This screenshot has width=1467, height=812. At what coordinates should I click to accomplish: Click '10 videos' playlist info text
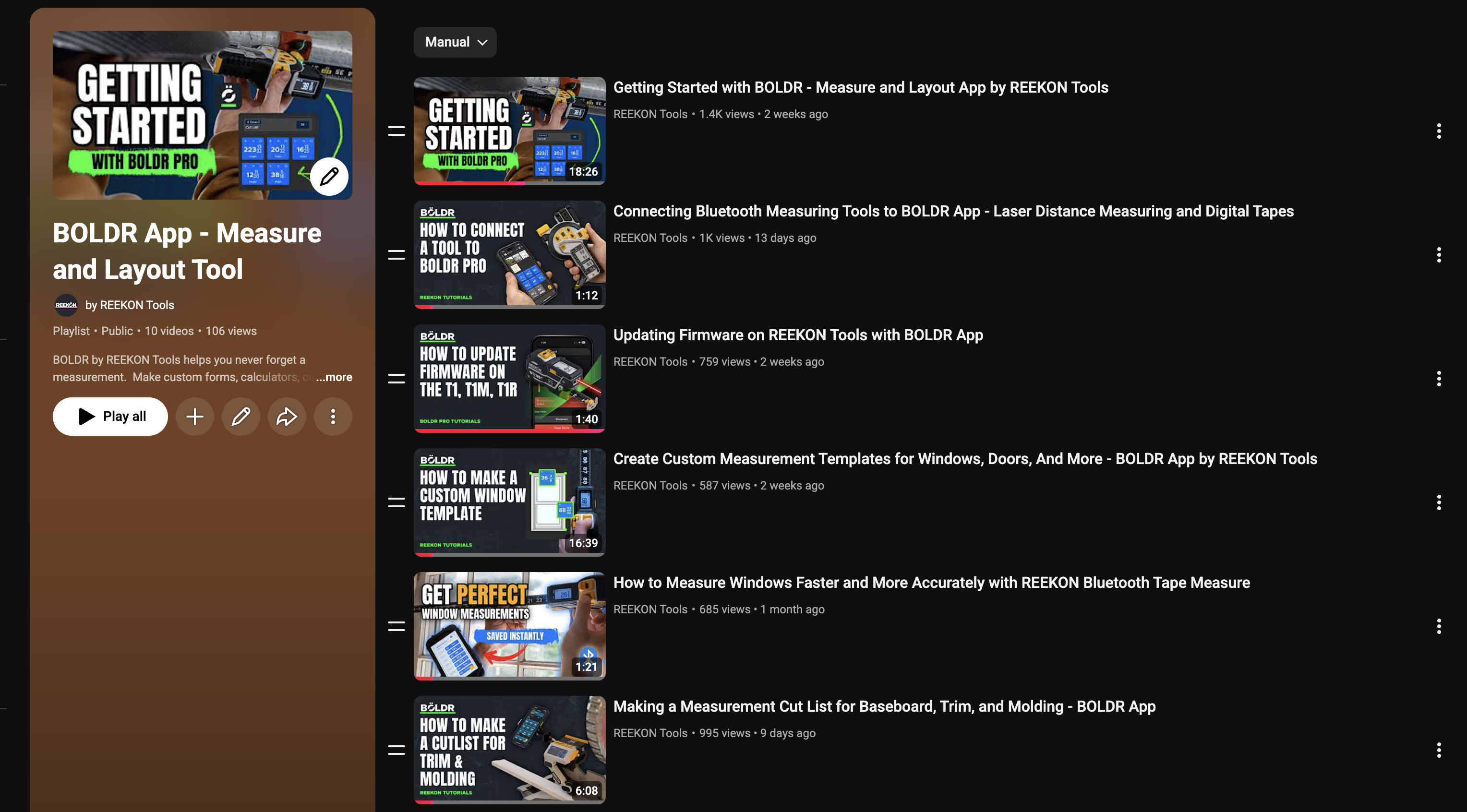coord(169,331)
